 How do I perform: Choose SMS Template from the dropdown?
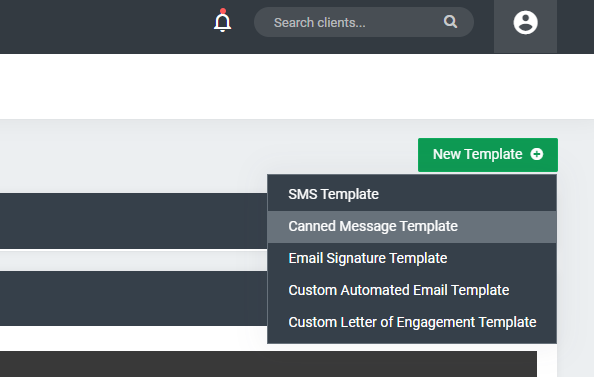pos(412,194)
